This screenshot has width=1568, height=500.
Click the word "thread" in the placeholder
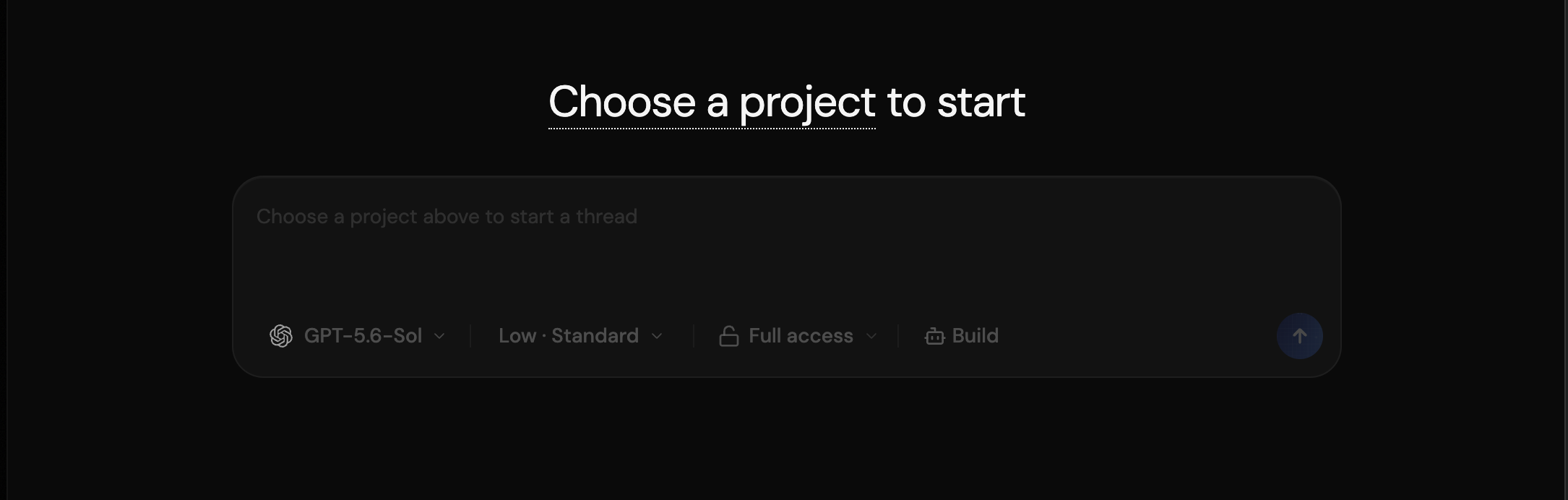coord(606,217)
